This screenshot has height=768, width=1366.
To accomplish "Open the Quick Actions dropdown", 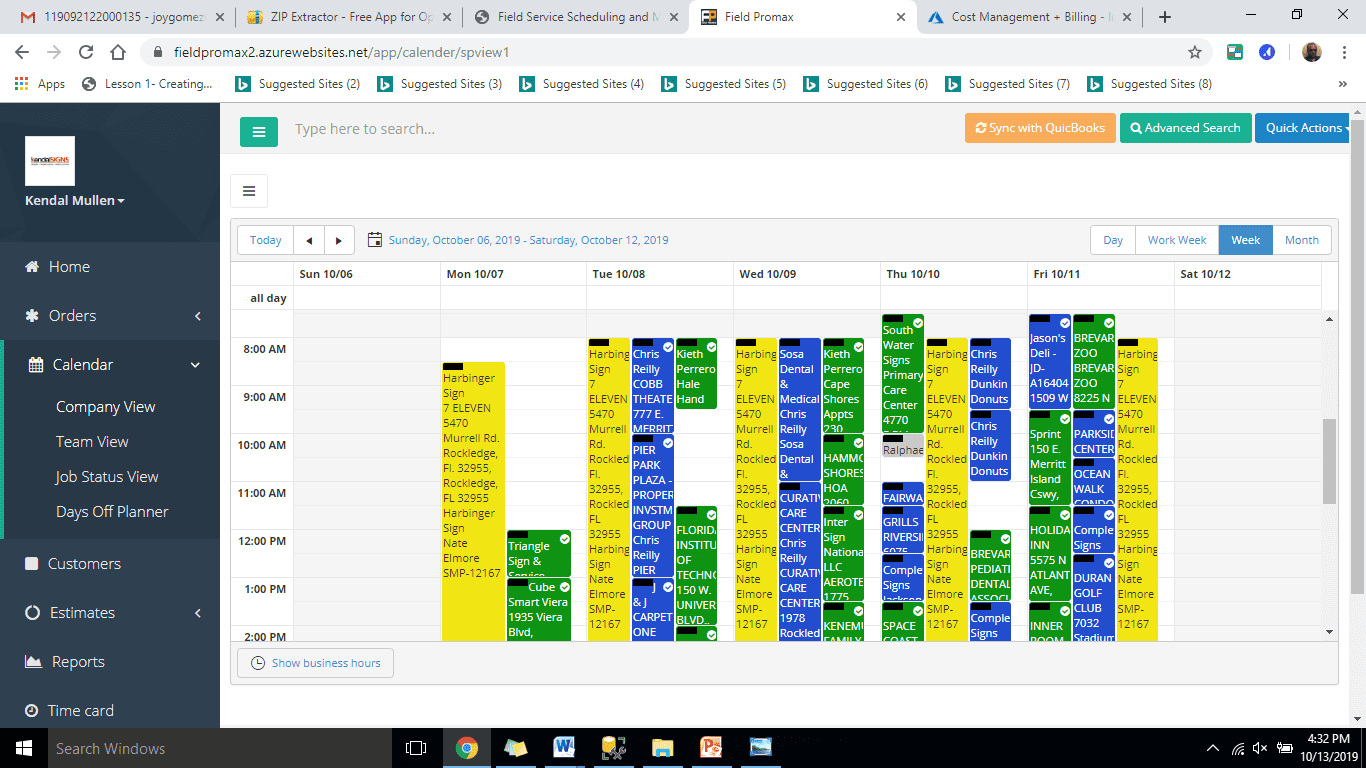I will pyautogui.click(x=1304, y=128).
